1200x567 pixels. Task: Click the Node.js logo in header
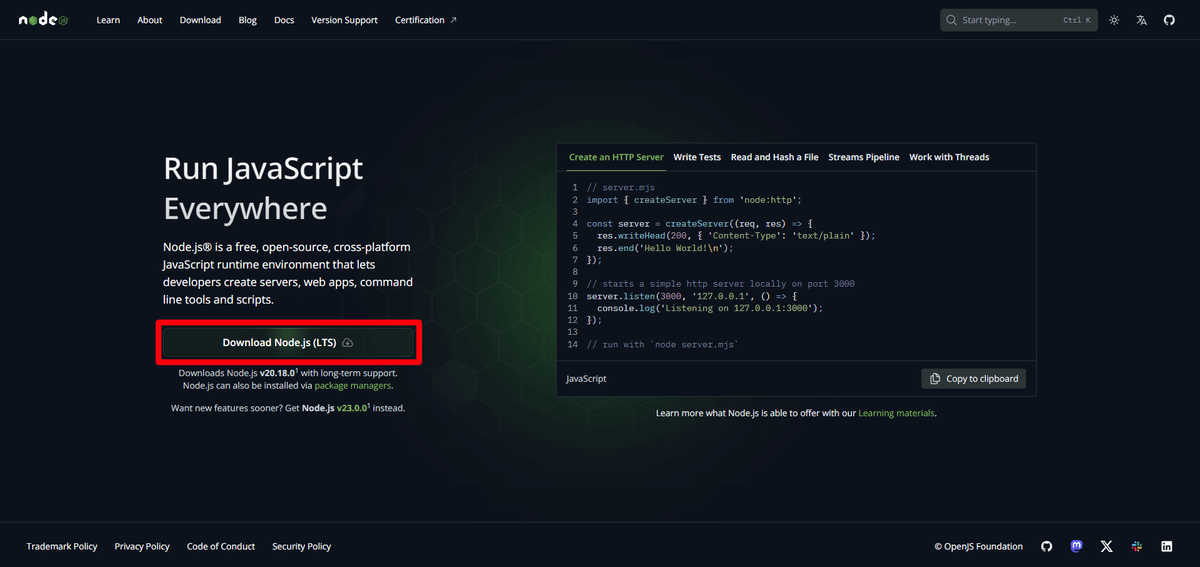(x=43, y=20)
